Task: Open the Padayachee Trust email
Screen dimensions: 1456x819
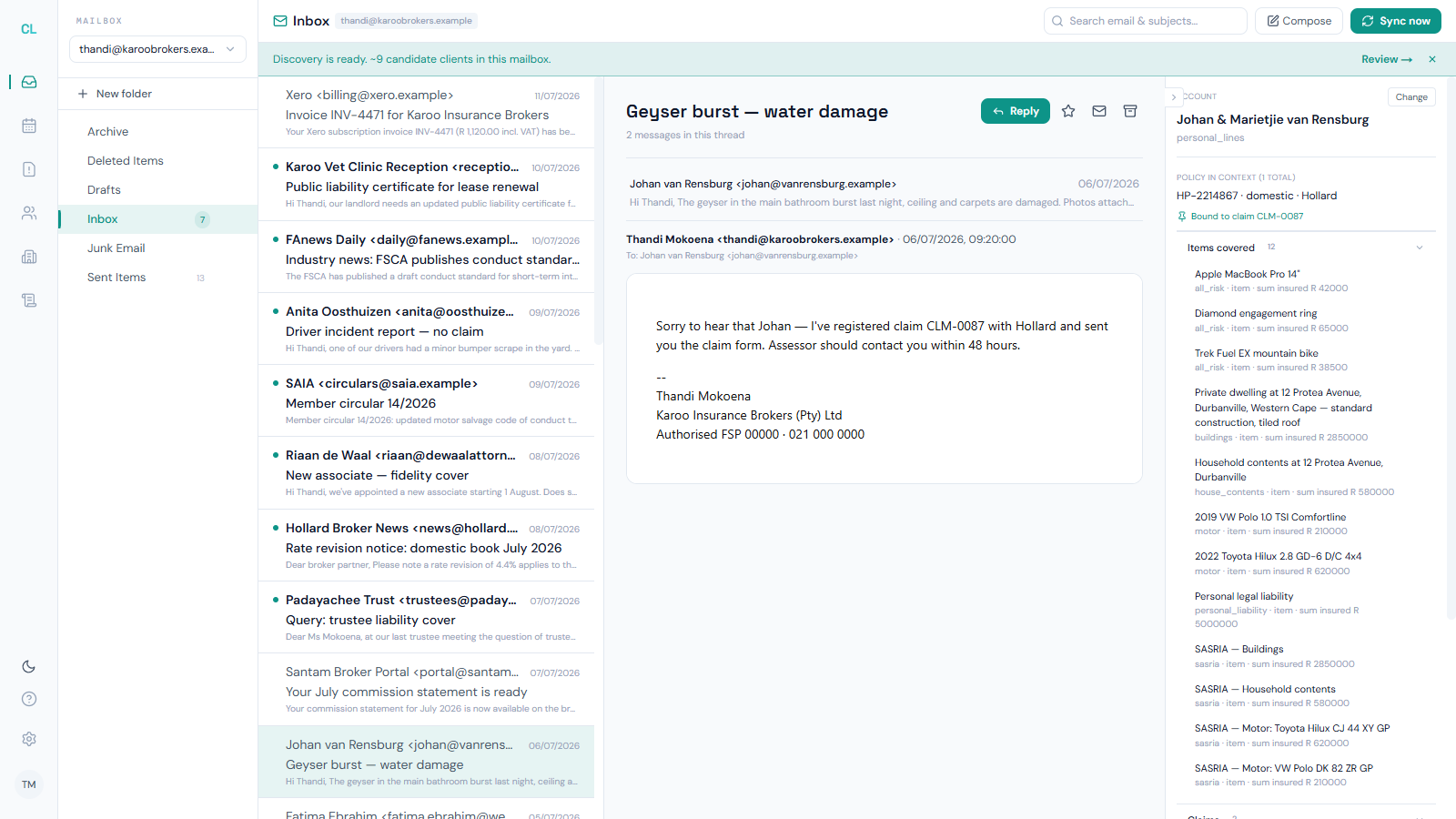Action: point(426,617)
